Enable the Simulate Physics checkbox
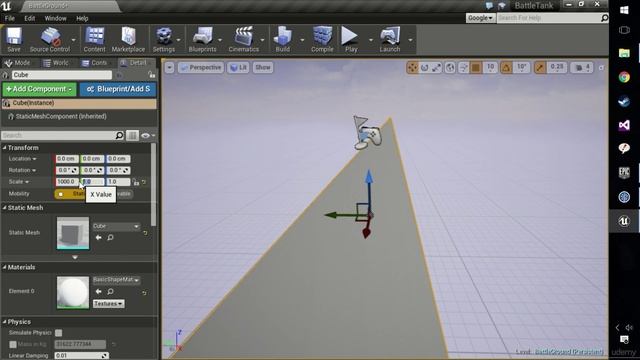 click(x=59, y=333)
